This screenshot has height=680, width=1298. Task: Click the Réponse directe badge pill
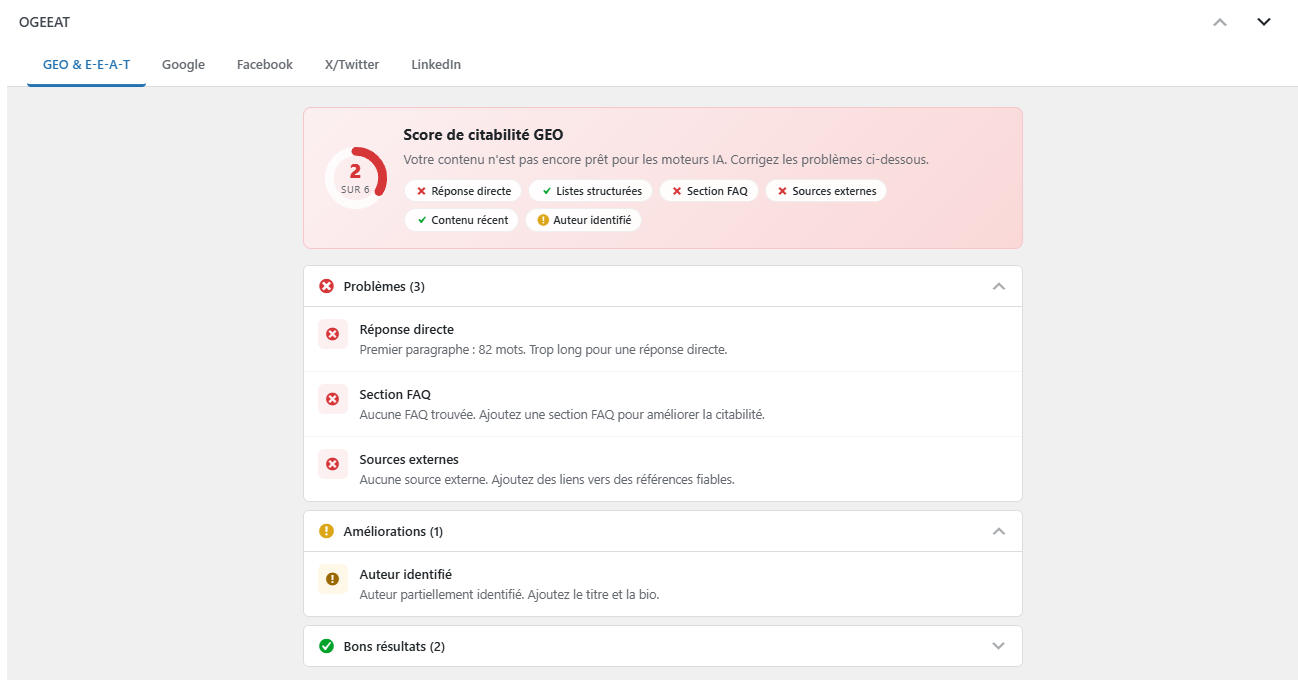pyautogui.click(x=462, y=190)
